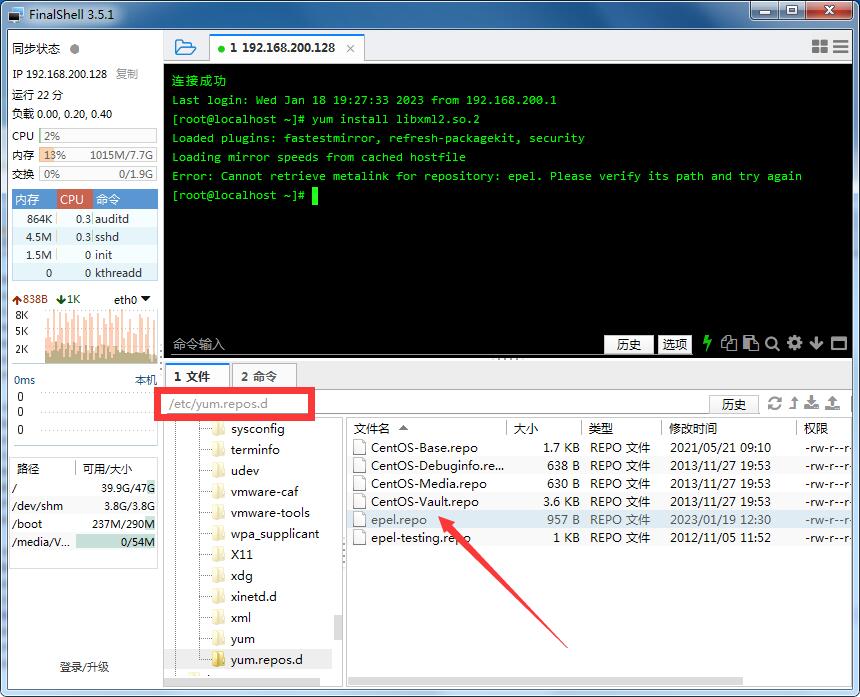Click the /etc/yum.repos.d path input field
Image resolution: width=860 pixels, height=697 pixels.
pyautogui.click(x=430, y=404)
